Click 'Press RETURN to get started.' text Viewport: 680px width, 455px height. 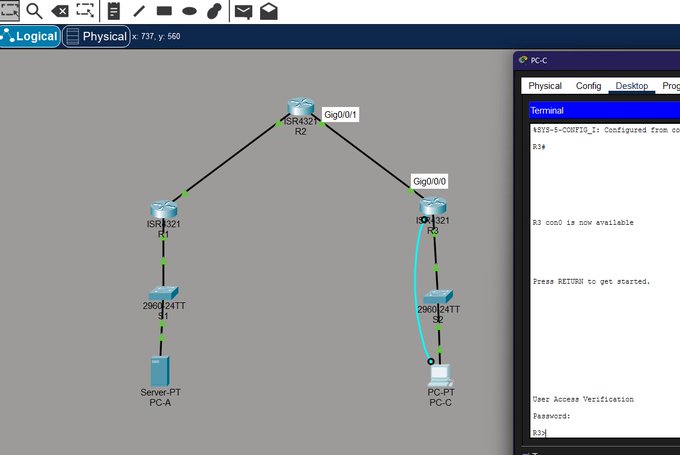coord(591,282)
